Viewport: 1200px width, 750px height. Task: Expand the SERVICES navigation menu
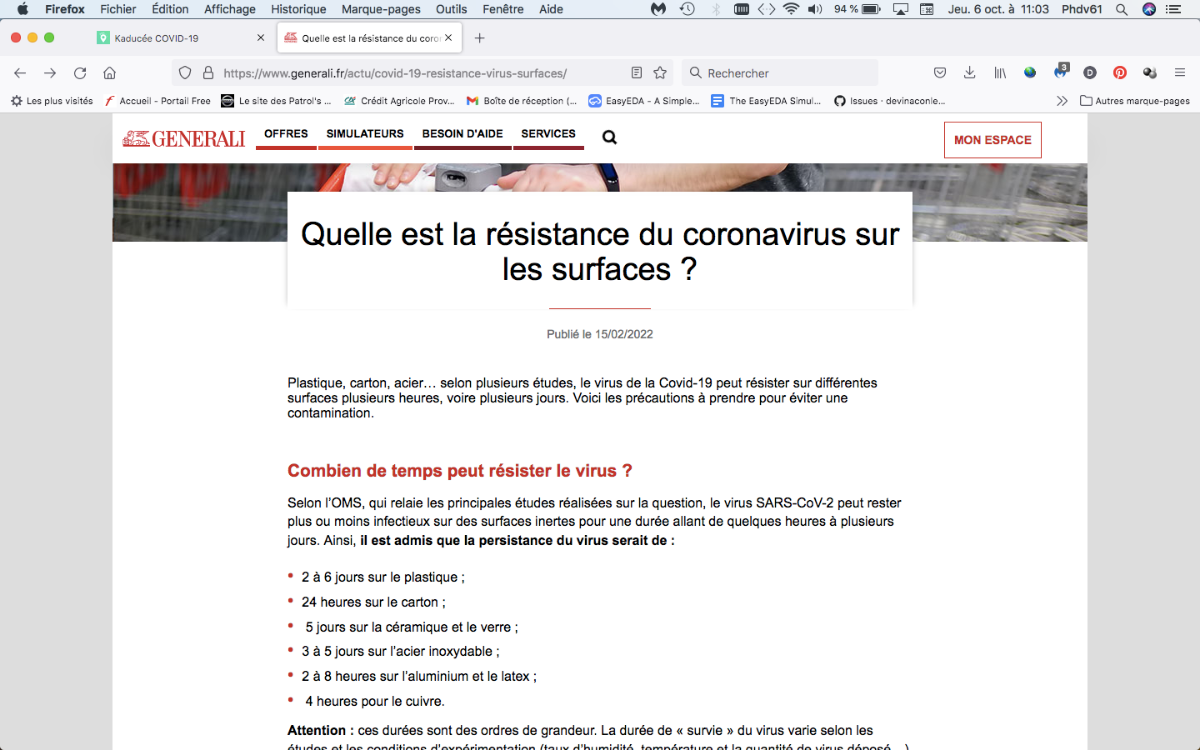[548, 134]
